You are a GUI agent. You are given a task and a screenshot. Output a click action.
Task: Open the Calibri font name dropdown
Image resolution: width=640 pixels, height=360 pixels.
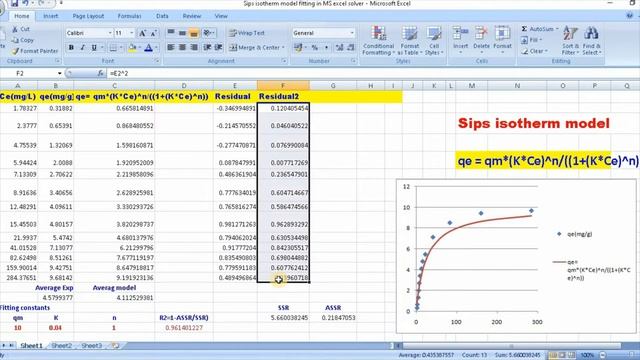110,33
